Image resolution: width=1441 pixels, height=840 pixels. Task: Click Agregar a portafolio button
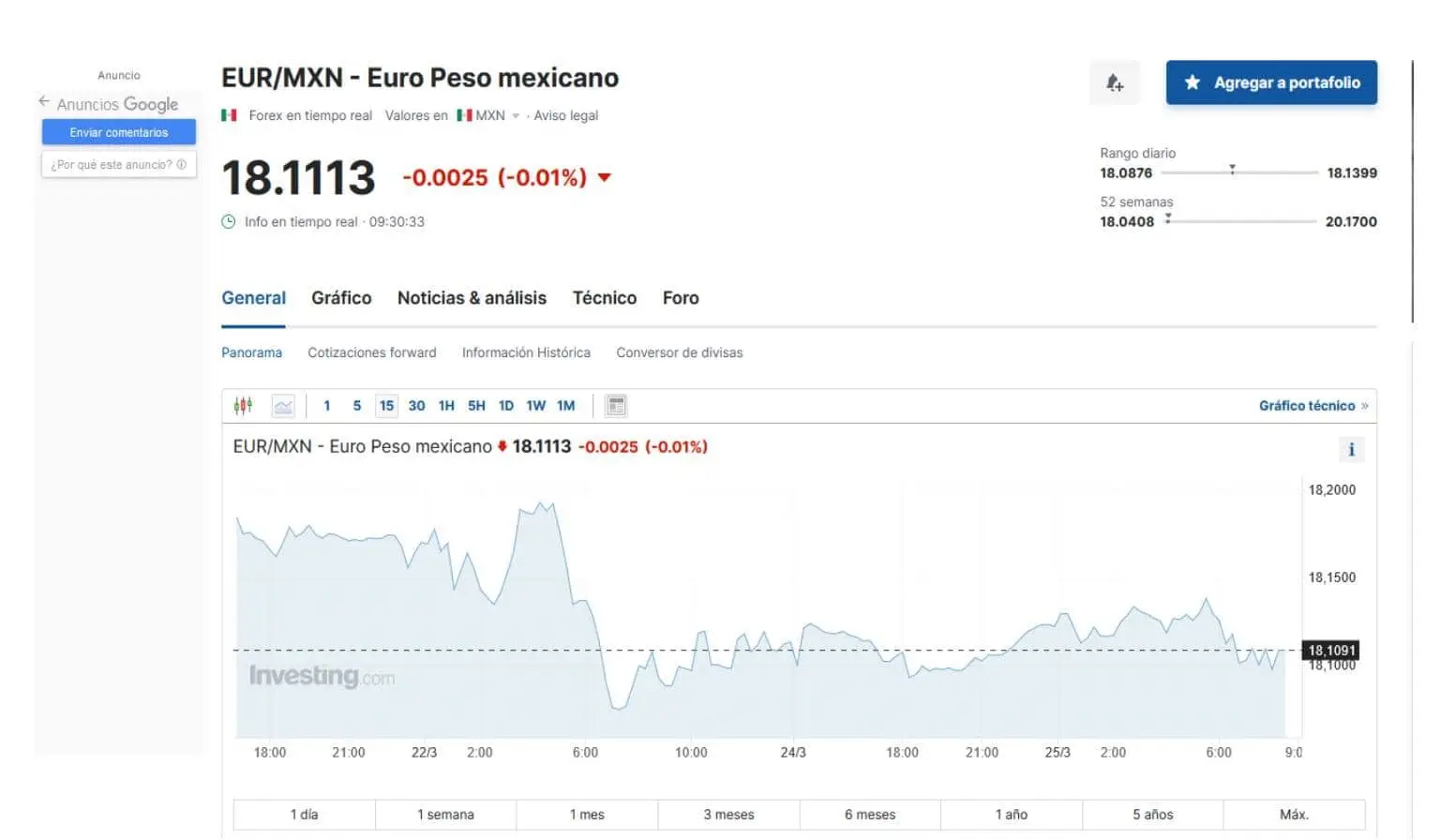coord(1271,82)
